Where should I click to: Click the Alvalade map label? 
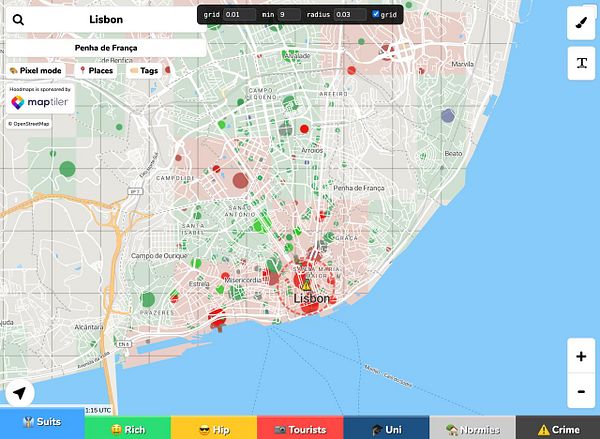point(297,56)
